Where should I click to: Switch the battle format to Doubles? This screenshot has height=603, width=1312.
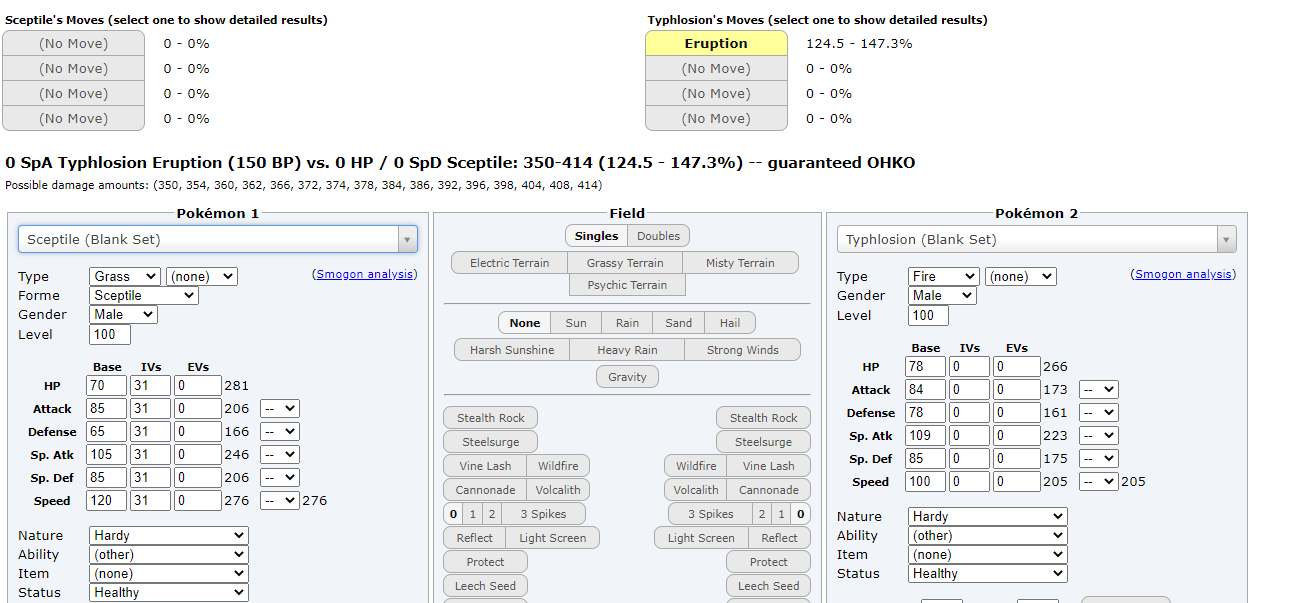pyautogui.click(x=658, y=236)
